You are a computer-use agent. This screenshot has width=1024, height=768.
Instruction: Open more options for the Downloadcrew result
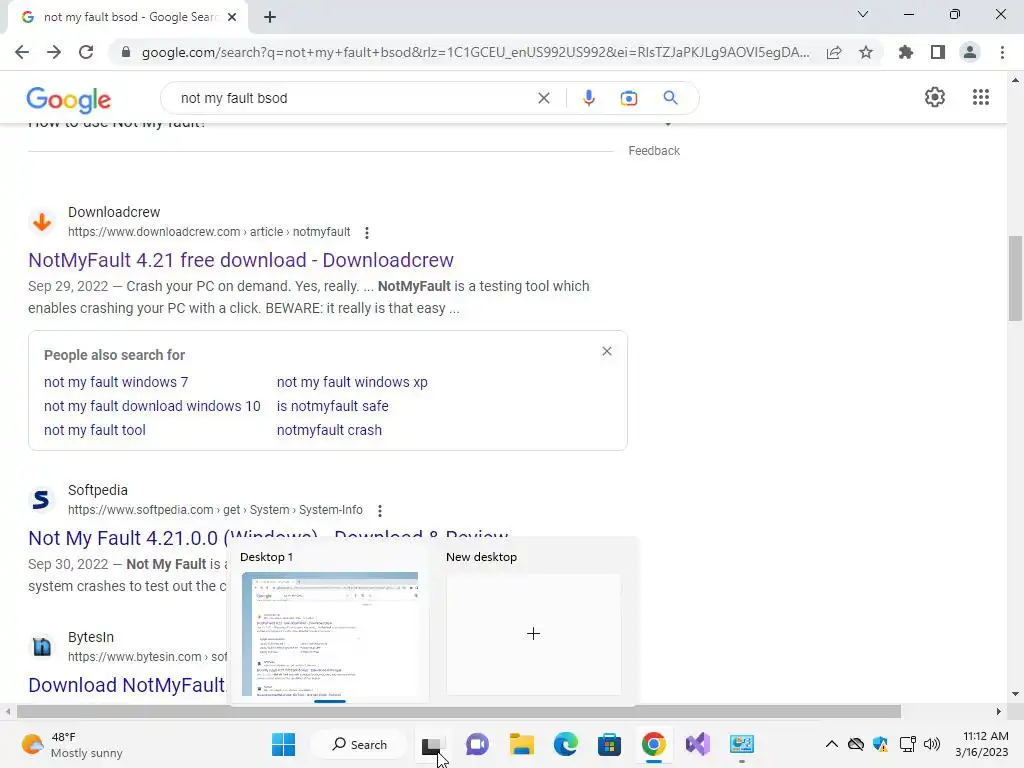click(x=367, y=232)
